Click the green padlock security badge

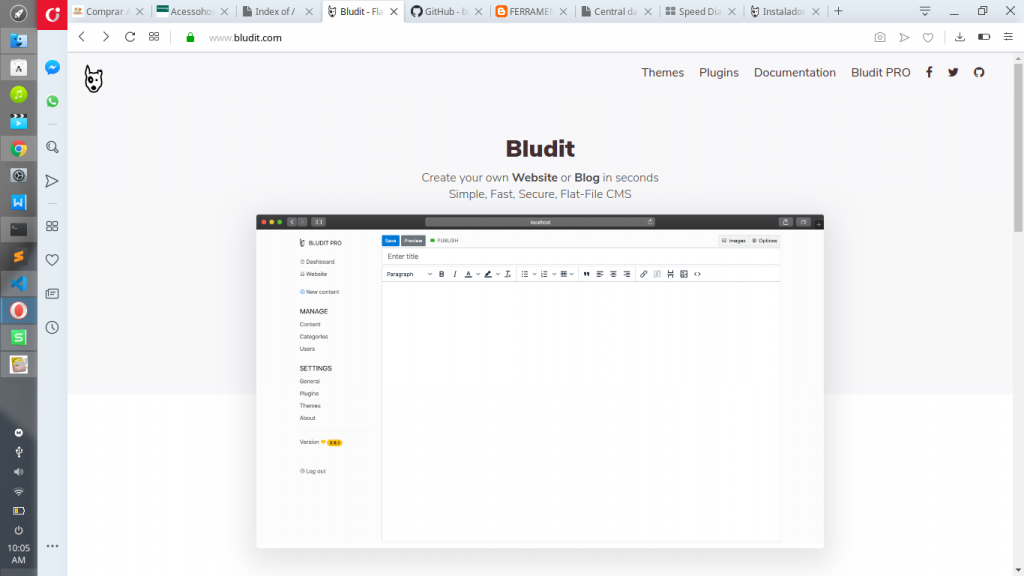[x=190, y=38]
